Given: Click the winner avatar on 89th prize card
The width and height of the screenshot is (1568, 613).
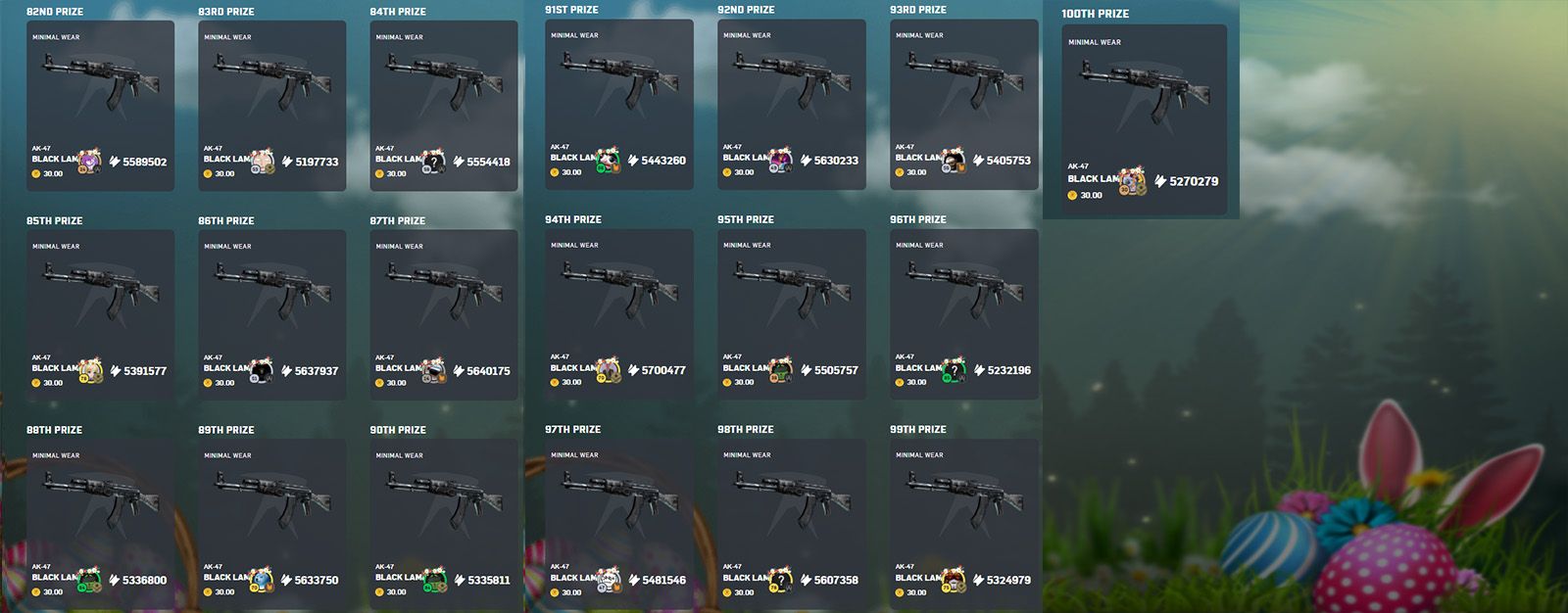Looking at the screenshot, I should 262,580.
